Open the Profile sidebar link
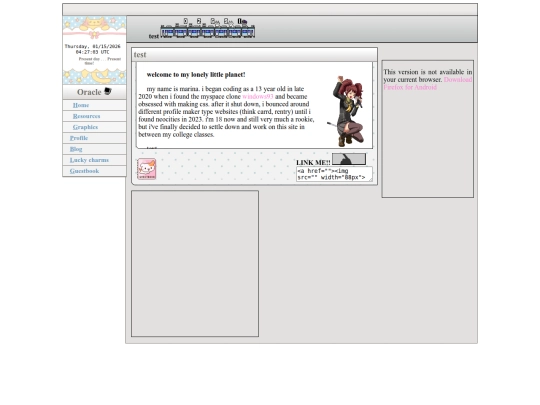Image resolution: width=540 pixels, height=405 pixels. coord(79,138)
